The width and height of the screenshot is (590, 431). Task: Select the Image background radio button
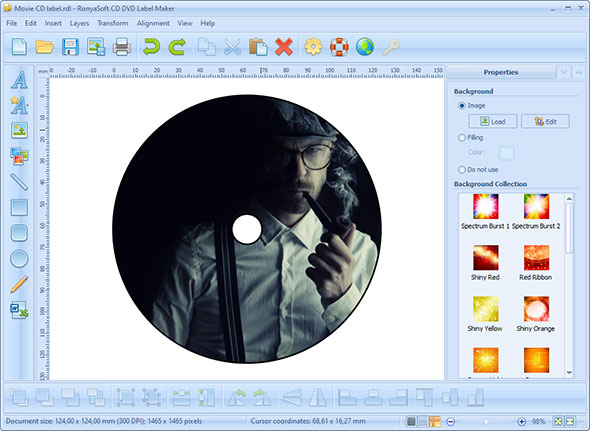tap(462, 106)
